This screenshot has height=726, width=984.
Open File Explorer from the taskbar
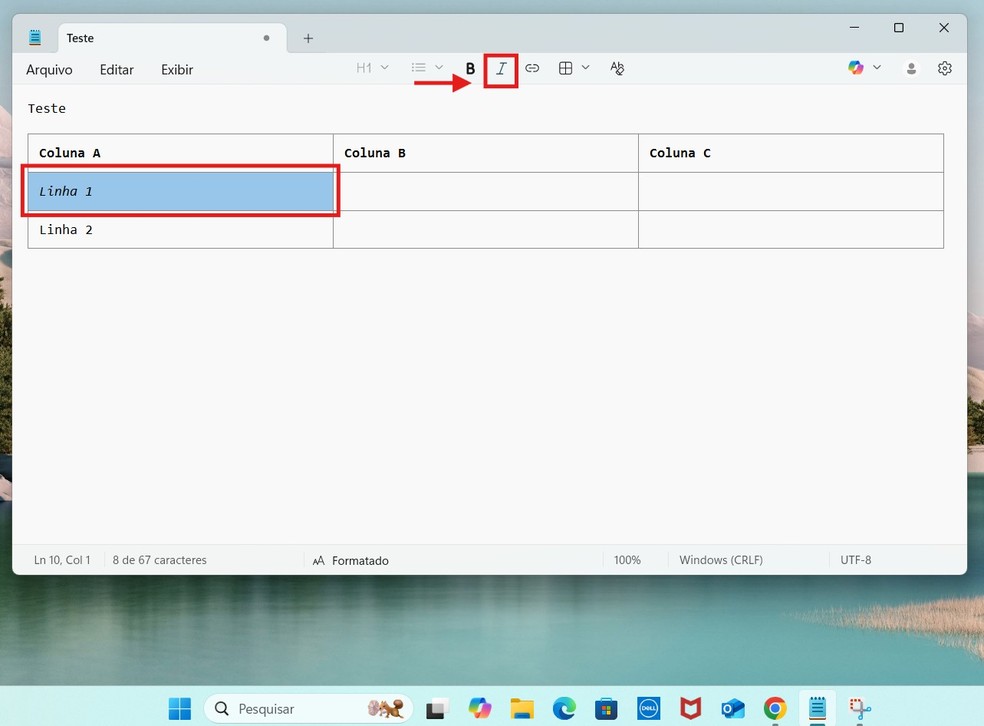(x=522, y=709)
